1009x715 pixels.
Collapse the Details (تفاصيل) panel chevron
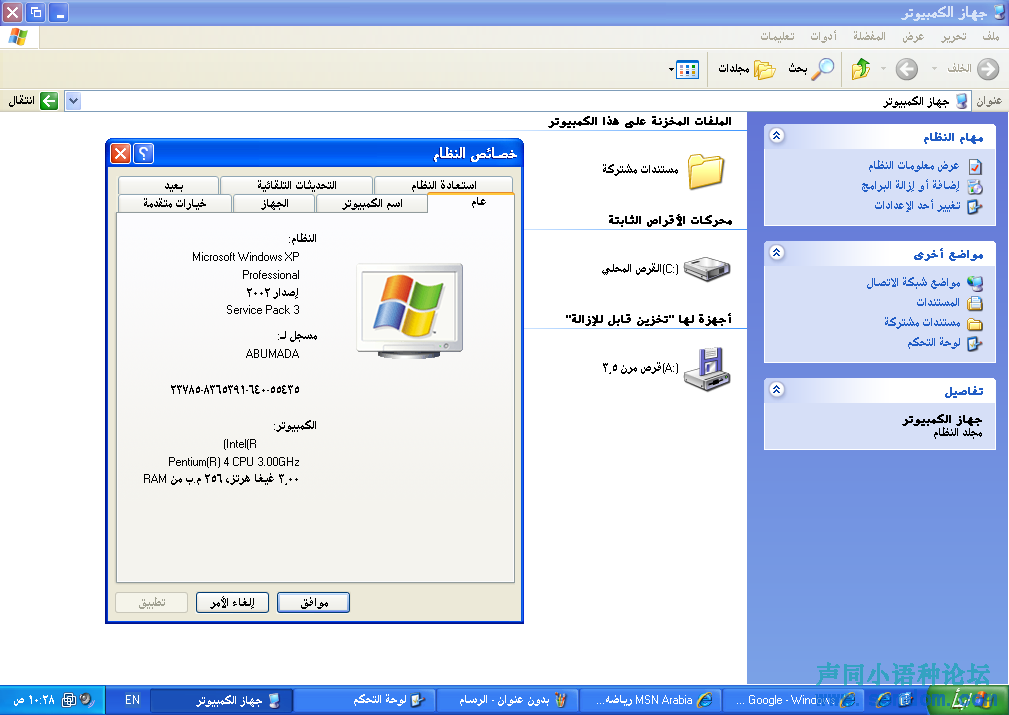point(777,390)
